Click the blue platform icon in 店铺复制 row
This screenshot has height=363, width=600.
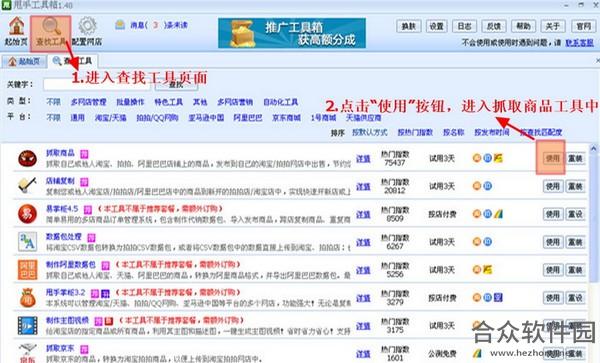click(488, 186)
